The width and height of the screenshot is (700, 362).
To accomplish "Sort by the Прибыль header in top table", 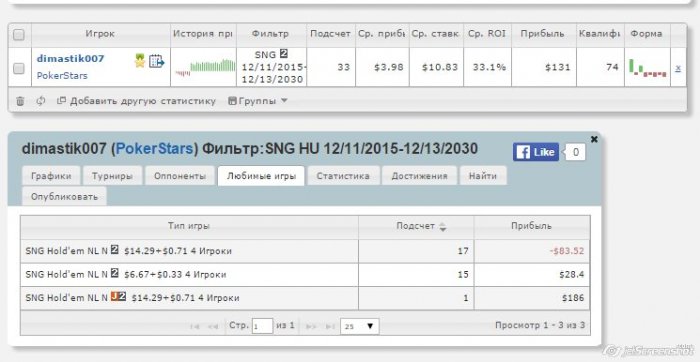I will [x=543, y=34].
